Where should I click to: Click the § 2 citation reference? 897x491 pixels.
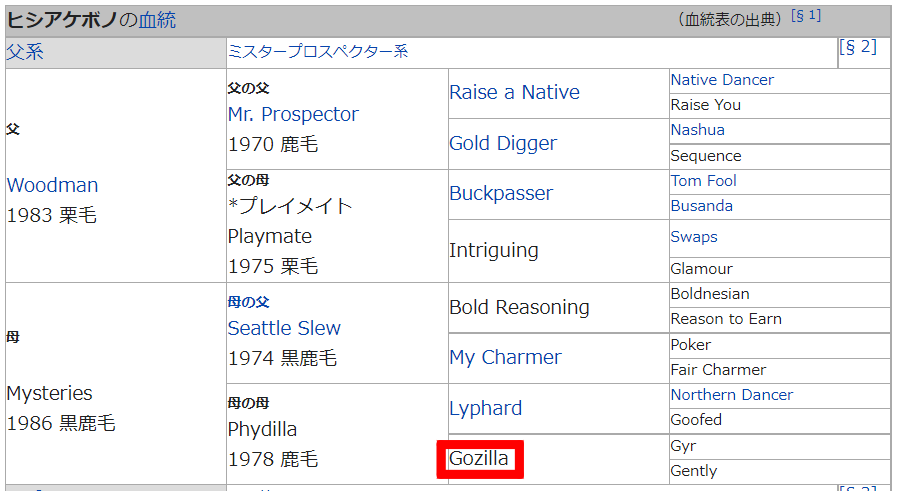coord(858,47)
